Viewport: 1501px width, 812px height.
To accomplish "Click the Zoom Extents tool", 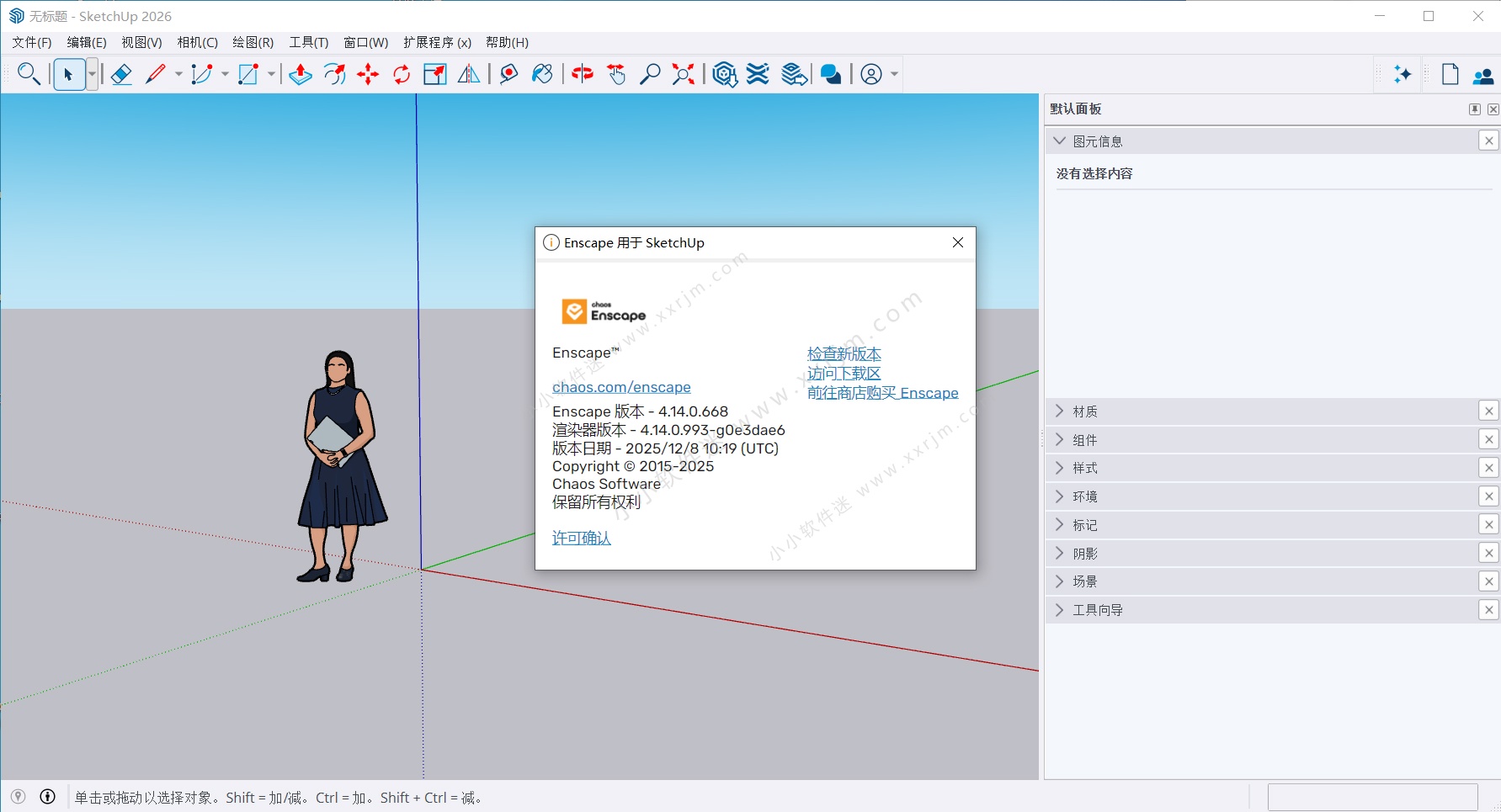I will [684, 75].
